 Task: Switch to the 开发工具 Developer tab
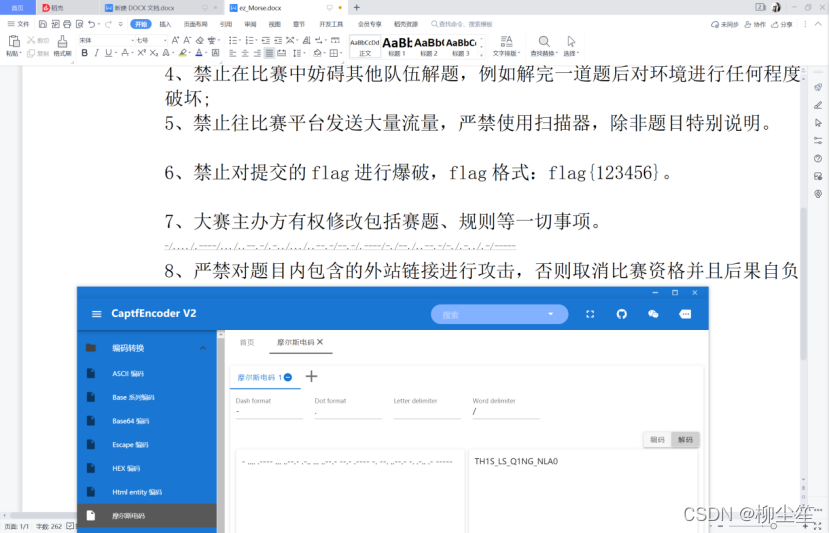pyautogui.click(x=331, y=24)
